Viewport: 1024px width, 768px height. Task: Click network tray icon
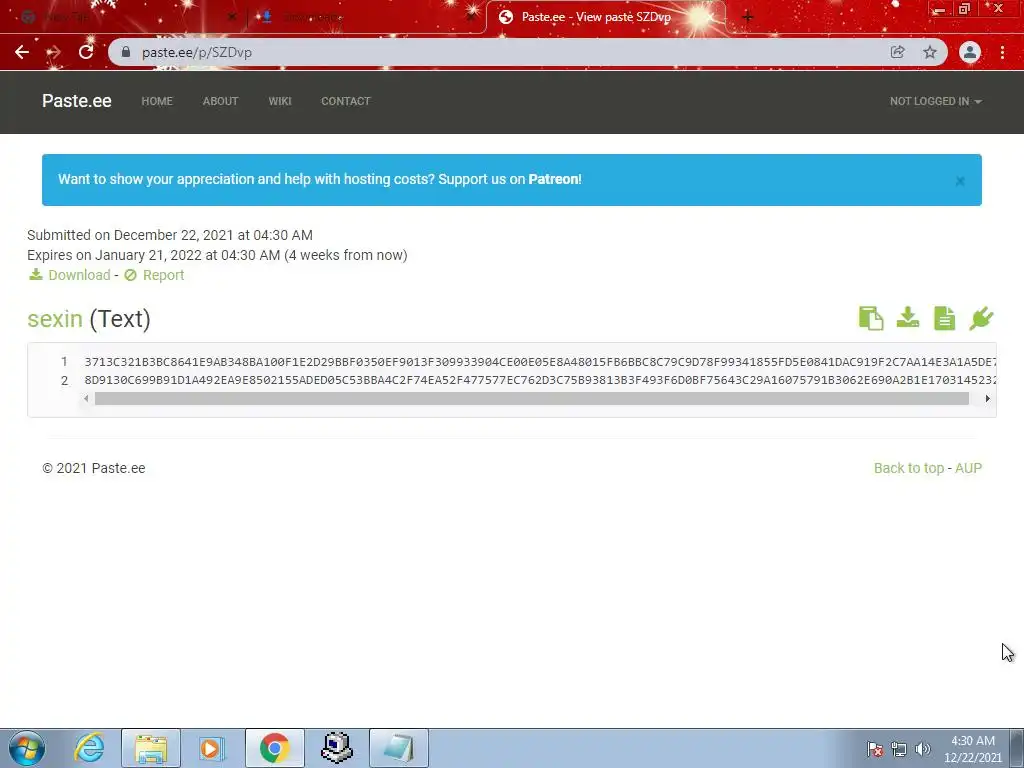coord(899,750)
